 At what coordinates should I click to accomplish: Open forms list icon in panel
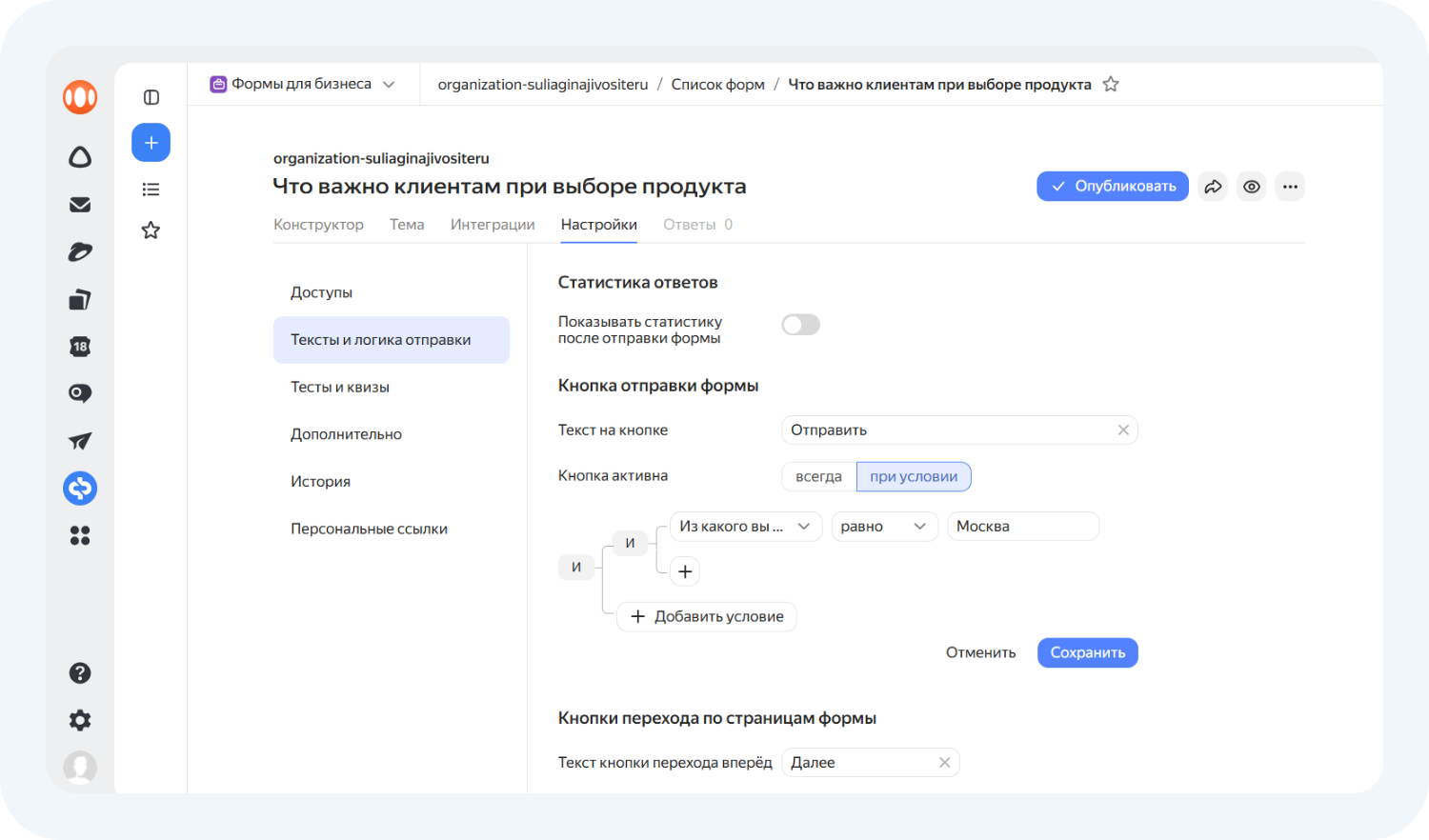(151, 190)
